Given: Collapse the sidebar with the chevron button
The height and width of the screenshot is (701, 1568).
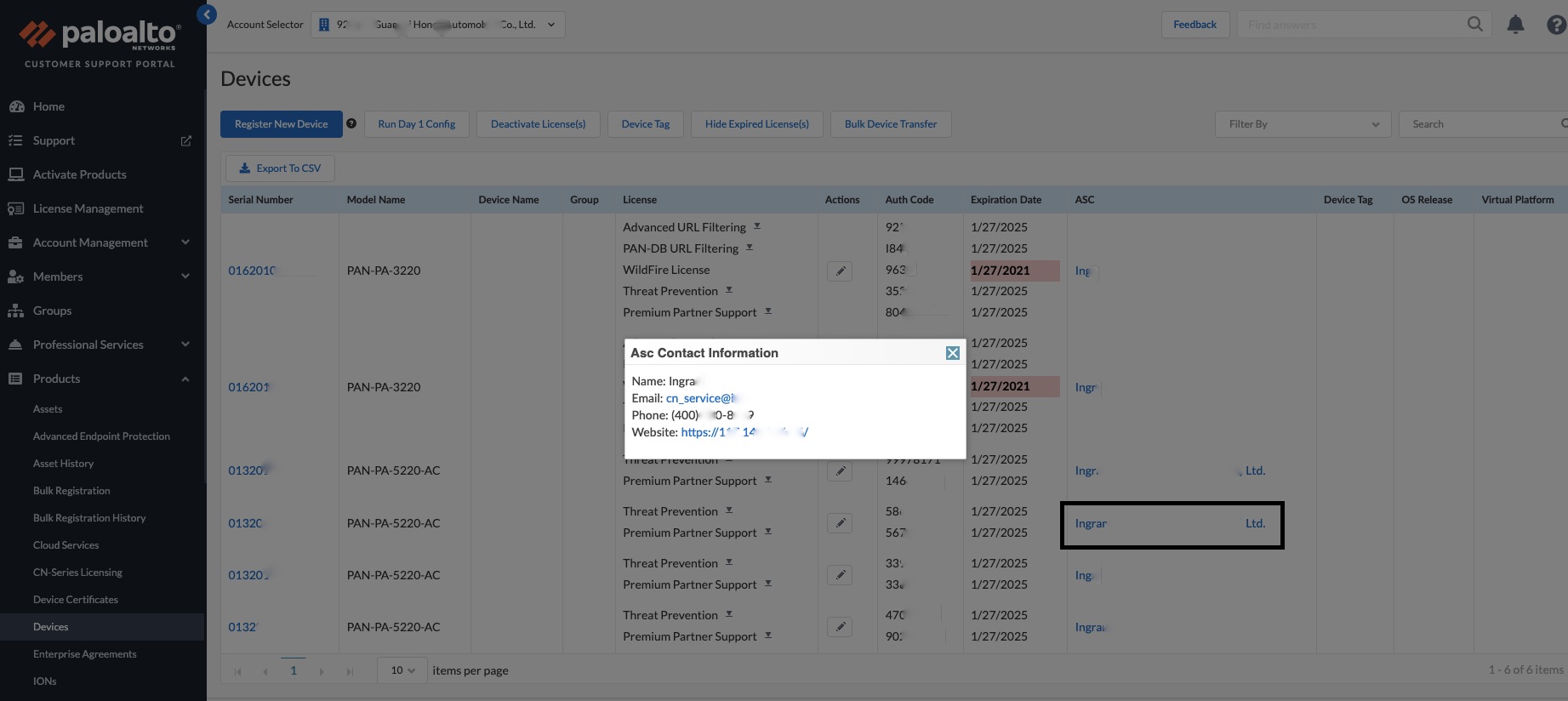Looking at the screenshot, I should click(207, 14).
